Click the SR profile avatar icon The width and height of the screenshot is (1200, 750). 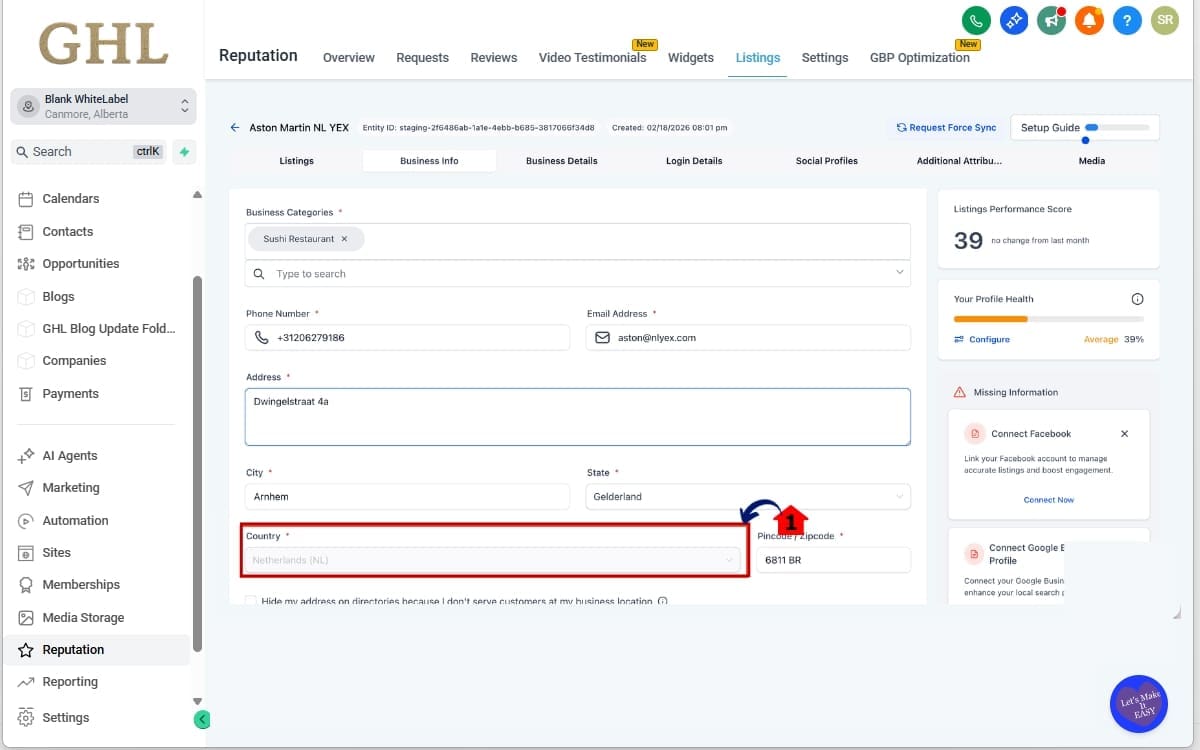[1165, 20]
